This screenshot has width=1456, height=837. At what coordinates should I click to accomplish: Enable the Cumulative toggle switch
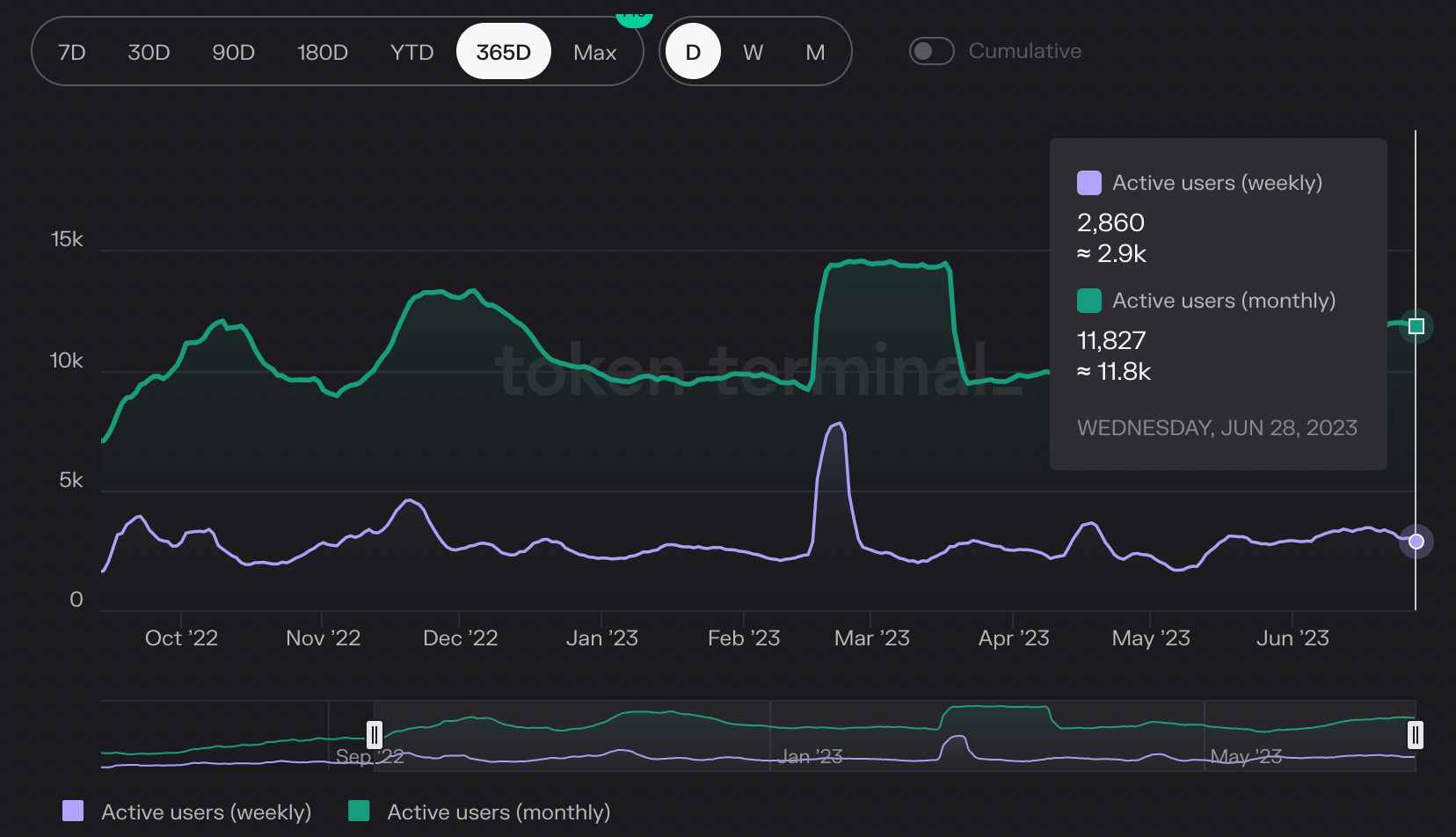(931, 51)
